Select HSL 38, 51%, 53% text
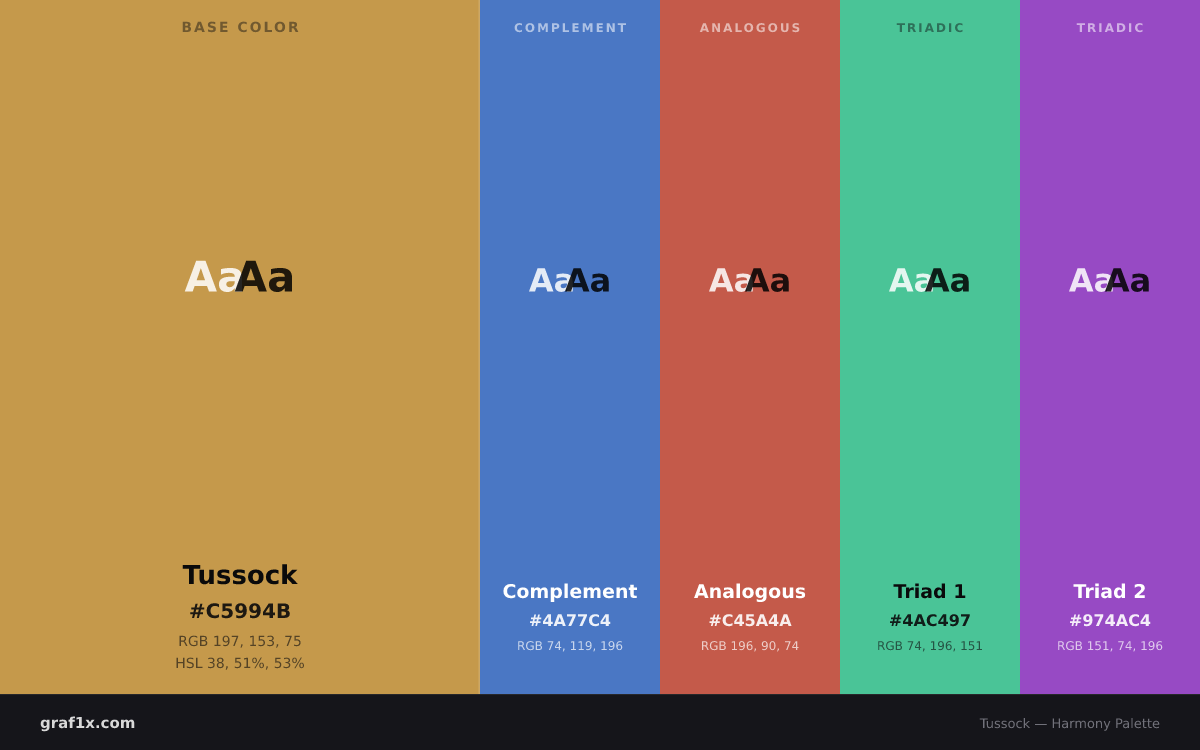Viewport: 1200px width, 750px height. (240, 663)
